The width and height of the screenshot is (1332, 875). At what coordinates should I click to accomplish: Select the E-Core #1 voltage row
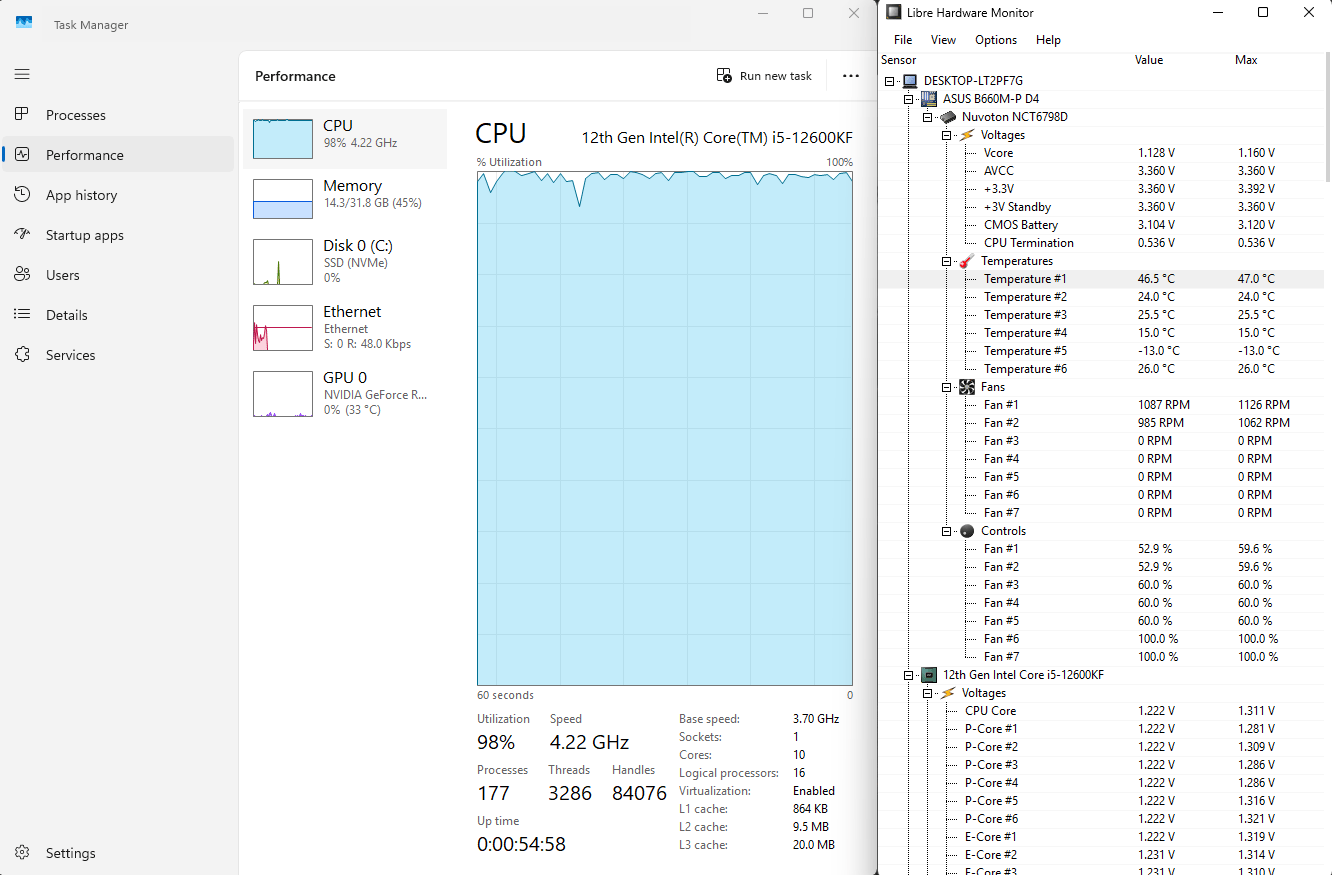(x=1100, y=837)
